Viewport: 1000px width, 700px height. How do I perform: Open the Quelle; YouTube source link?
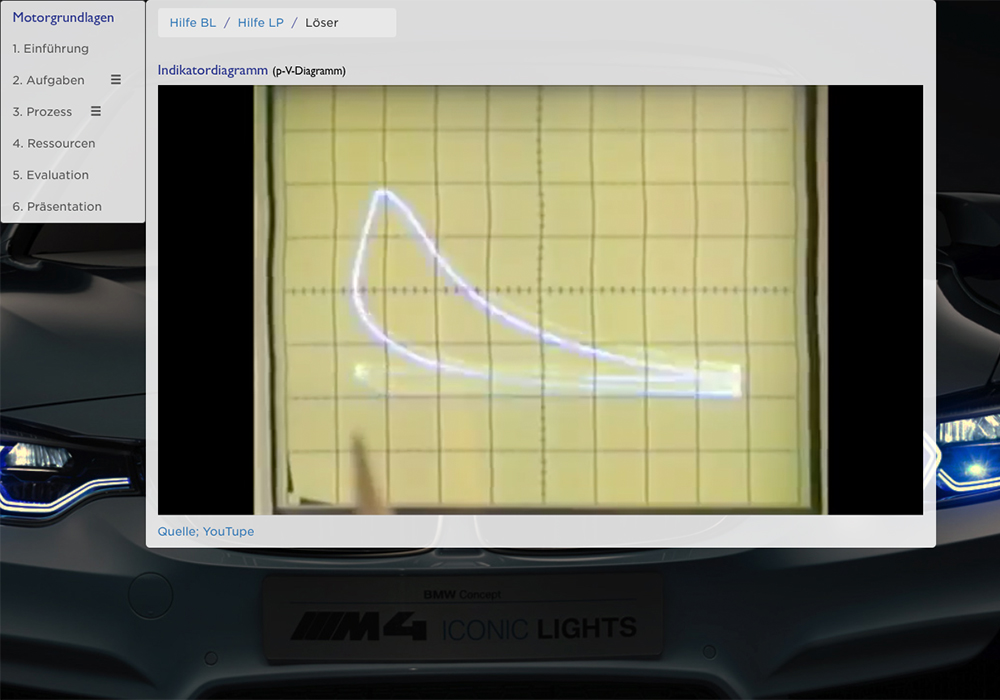[205, 532]
